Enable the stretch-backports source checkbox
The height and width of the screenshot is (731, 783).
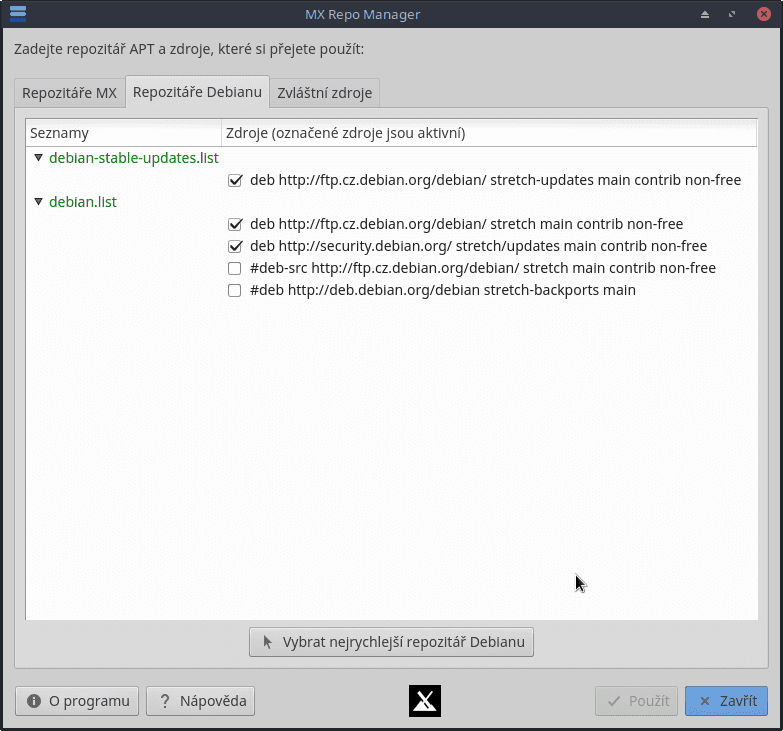(x=234, y=291)
